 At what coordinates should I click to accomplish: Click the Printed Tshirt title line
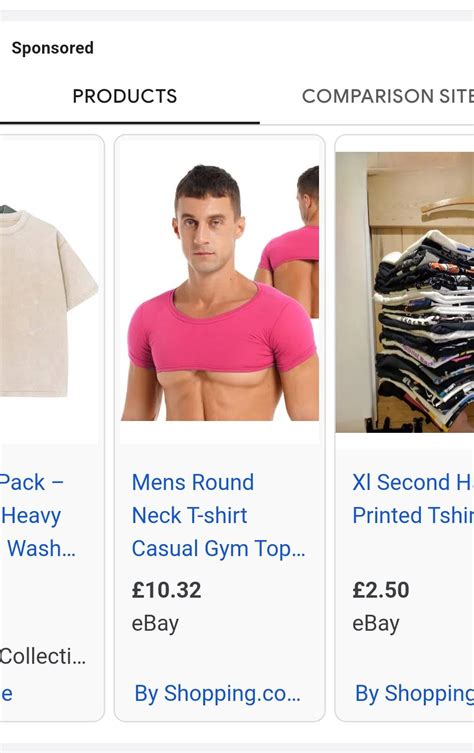(x=413, y=515)
